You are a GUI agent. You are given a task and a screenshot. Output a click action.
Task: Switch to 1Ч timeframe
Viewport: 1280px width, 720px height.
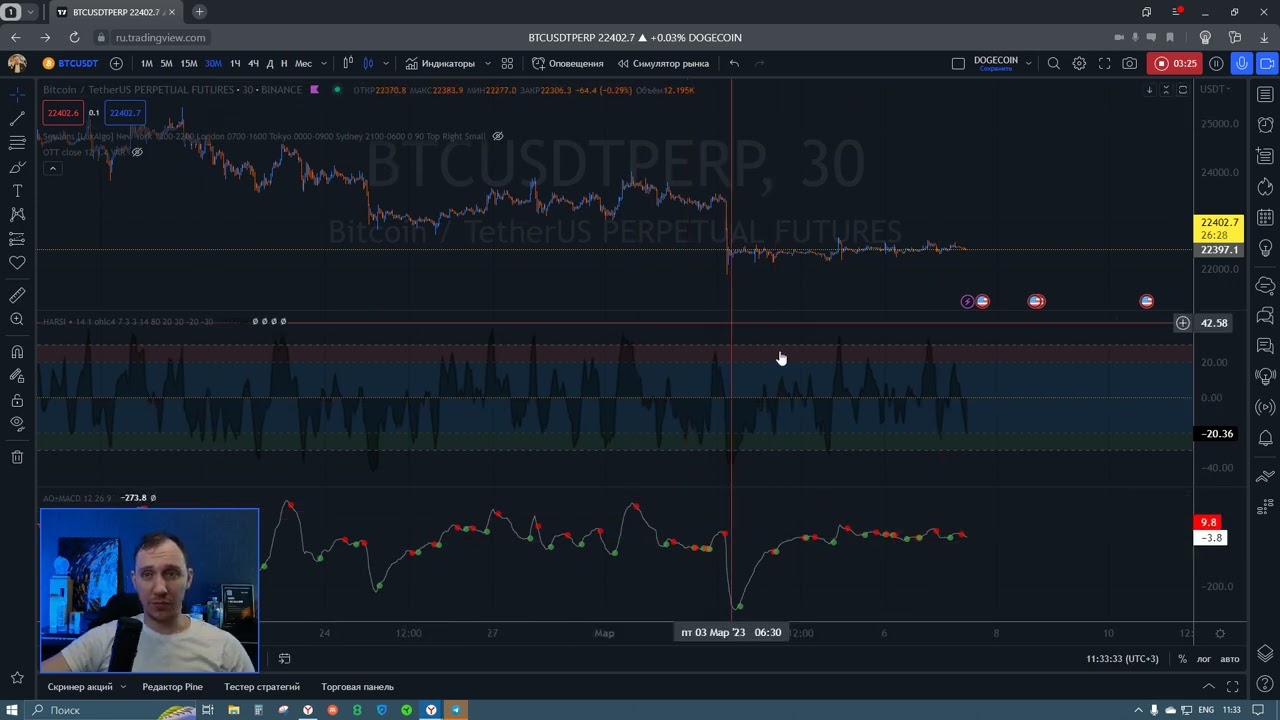pos(235,63)
